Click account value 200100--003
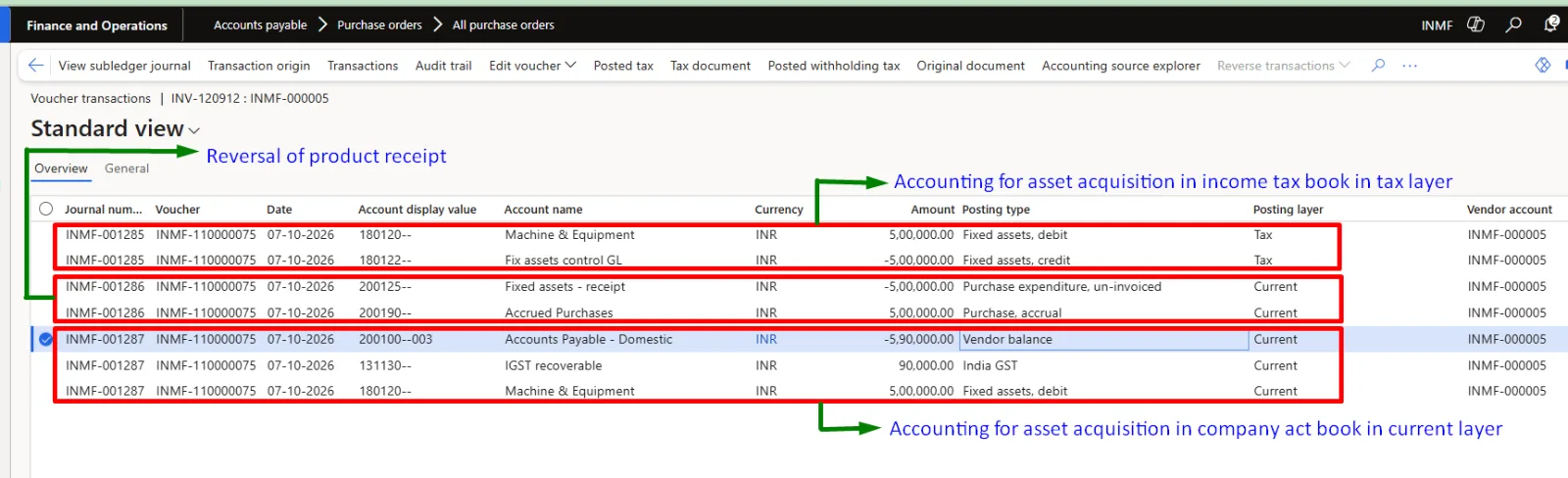This screenshot has width=1568, height=478. (x=395, y=339)
